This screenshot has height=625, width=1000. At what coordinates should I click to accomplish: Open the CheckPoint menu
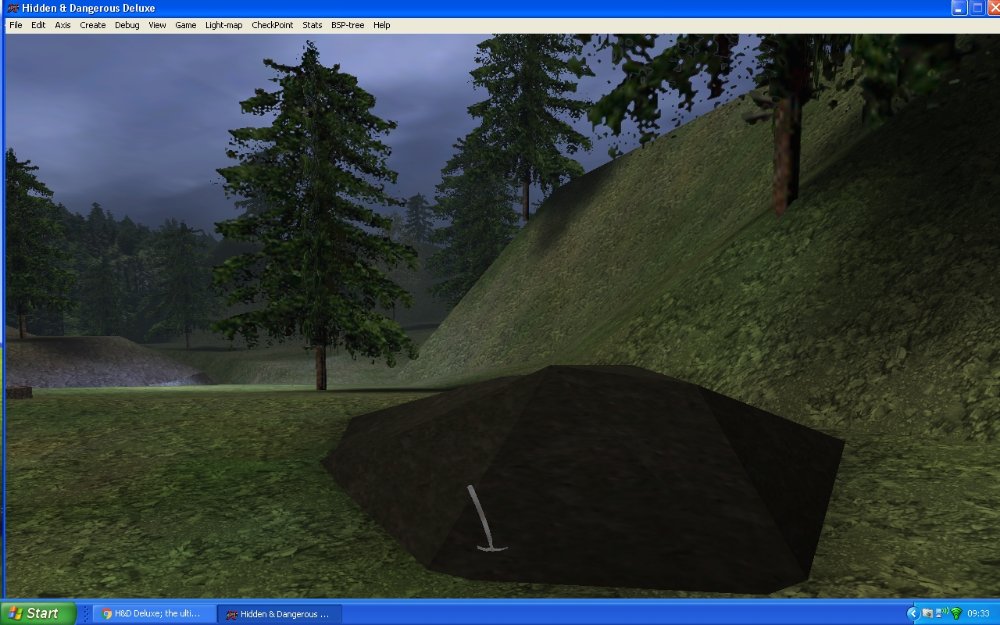pos(272,26)
